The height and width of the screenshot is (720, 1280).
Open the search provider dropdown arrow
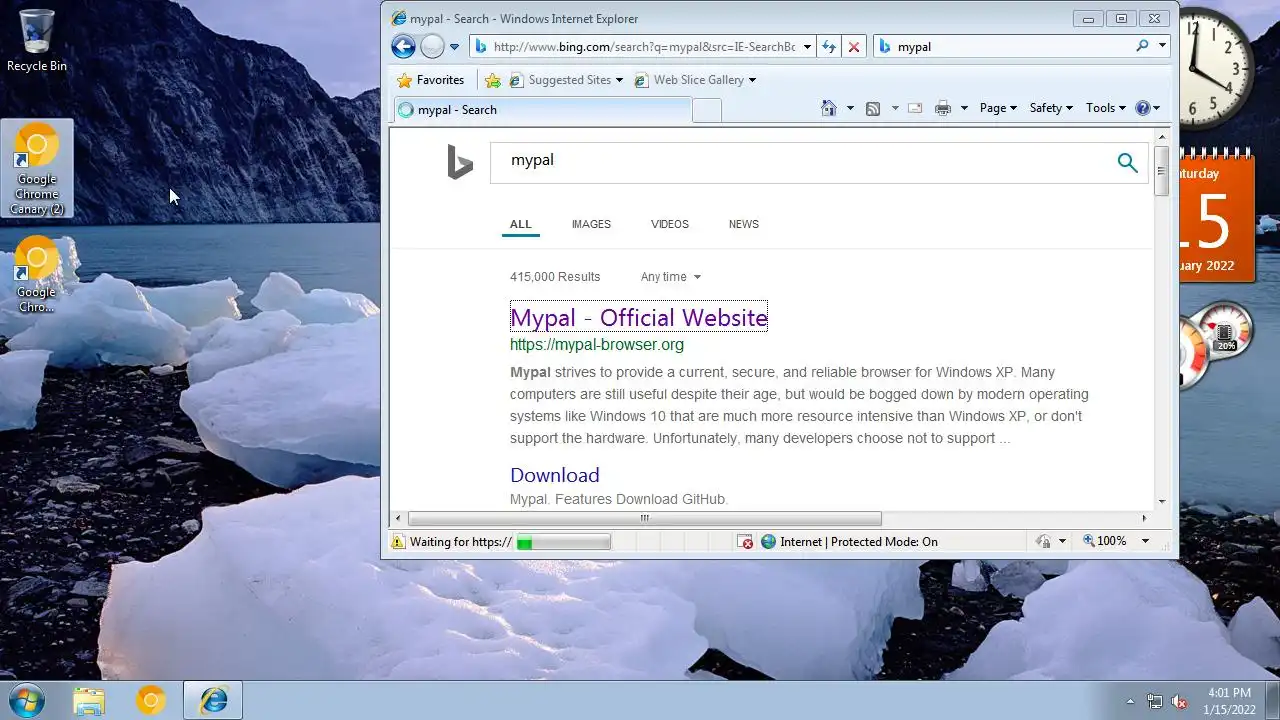click(x=1163, y=46)
